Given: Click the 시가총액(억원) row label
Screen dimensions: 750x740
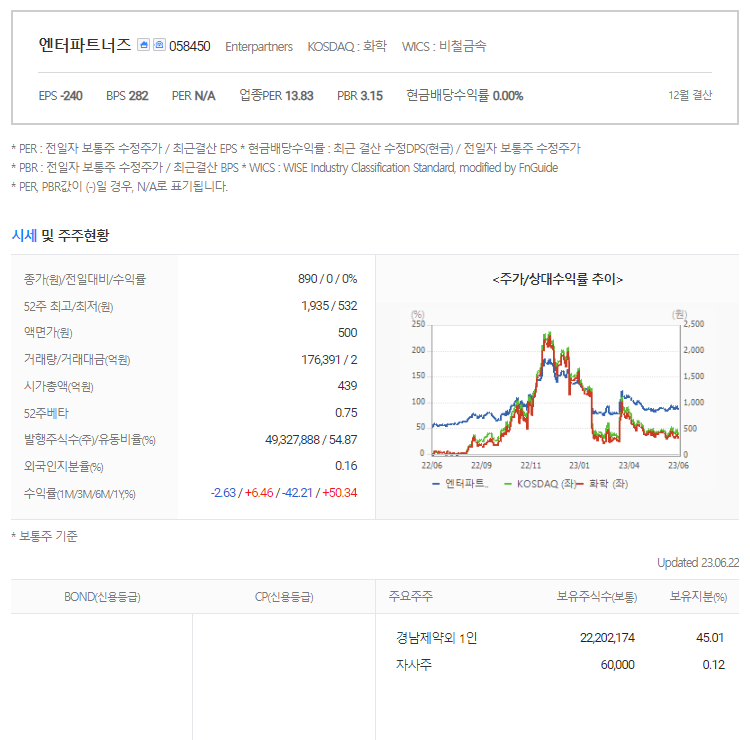Looking at the screenshot, I should 59,387.
